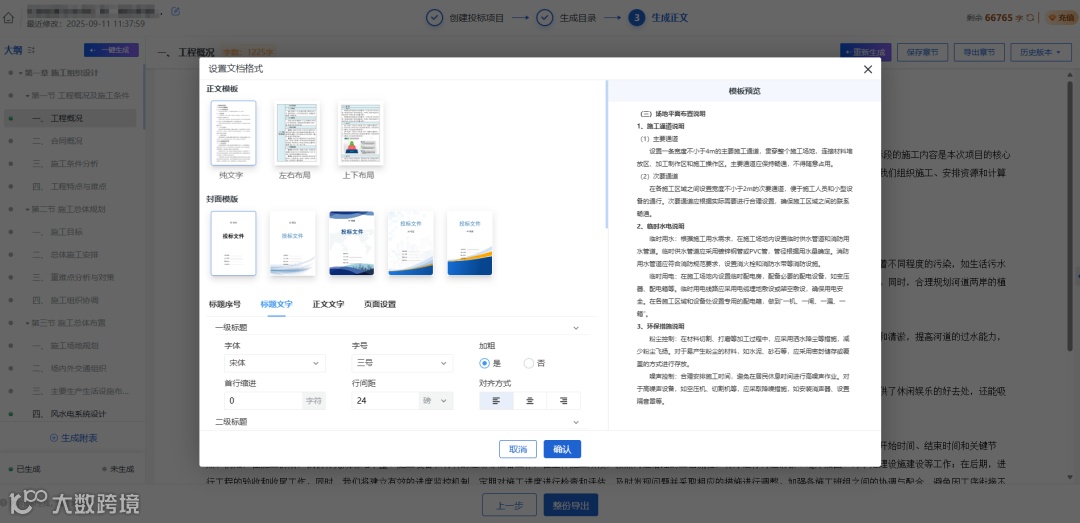Switch to the 标题序号 tab
The height and width of the screenshot is (523, 1080).
(225, 304)
